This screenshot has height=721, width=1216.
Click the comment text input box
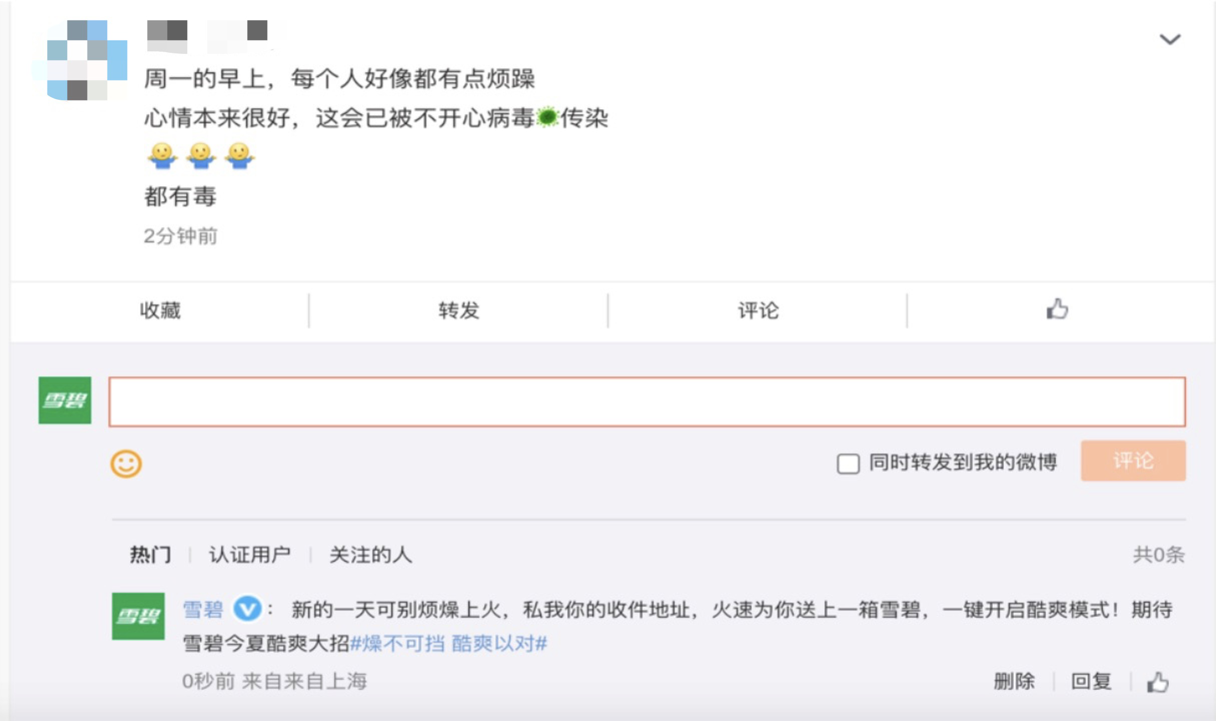[x=646, y=402]
